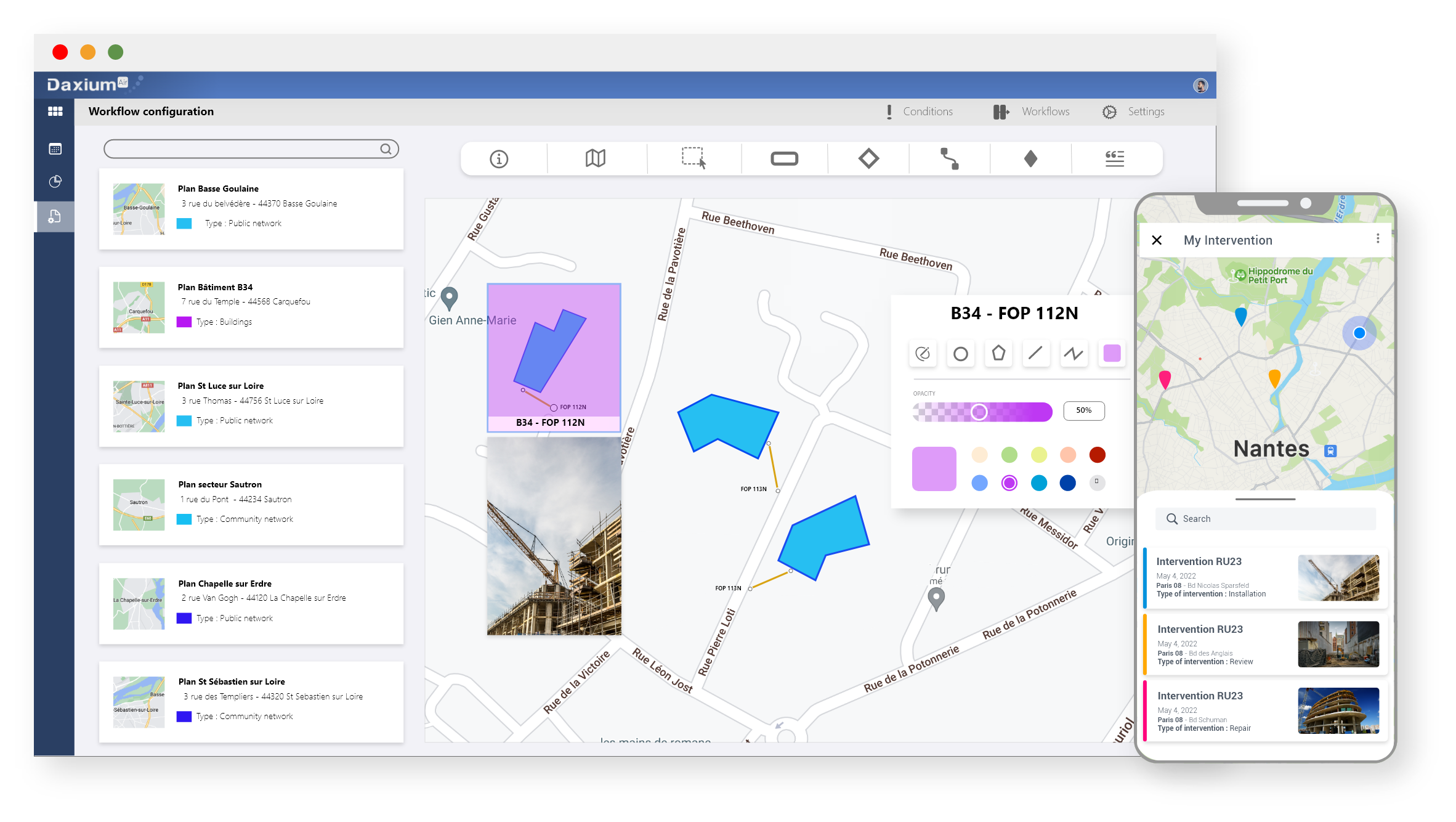Expand Plan Bâtiment B34 list item

pyautogui.click(x=253, y=304)
